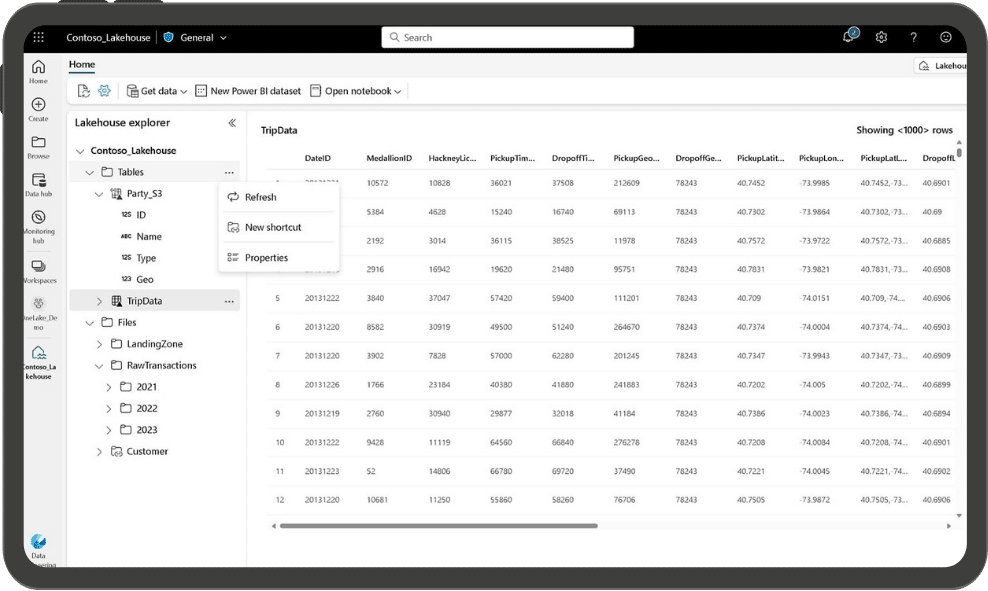
Task: Expand the 2021 folder
Action: tap(108, 387)
